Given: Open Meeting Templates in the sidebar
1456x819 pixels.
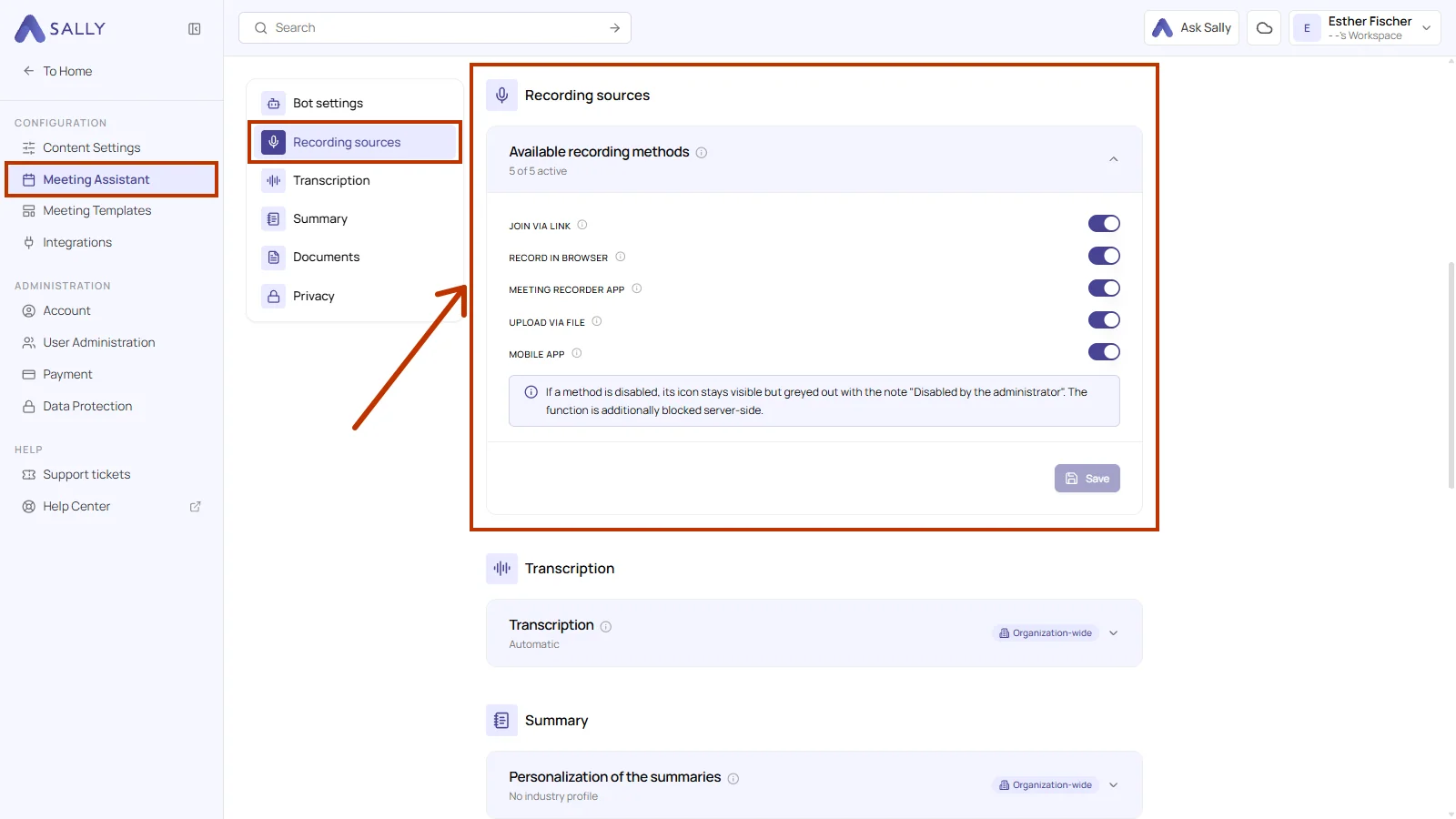Looking at the screenshot, I should [97, 211].
